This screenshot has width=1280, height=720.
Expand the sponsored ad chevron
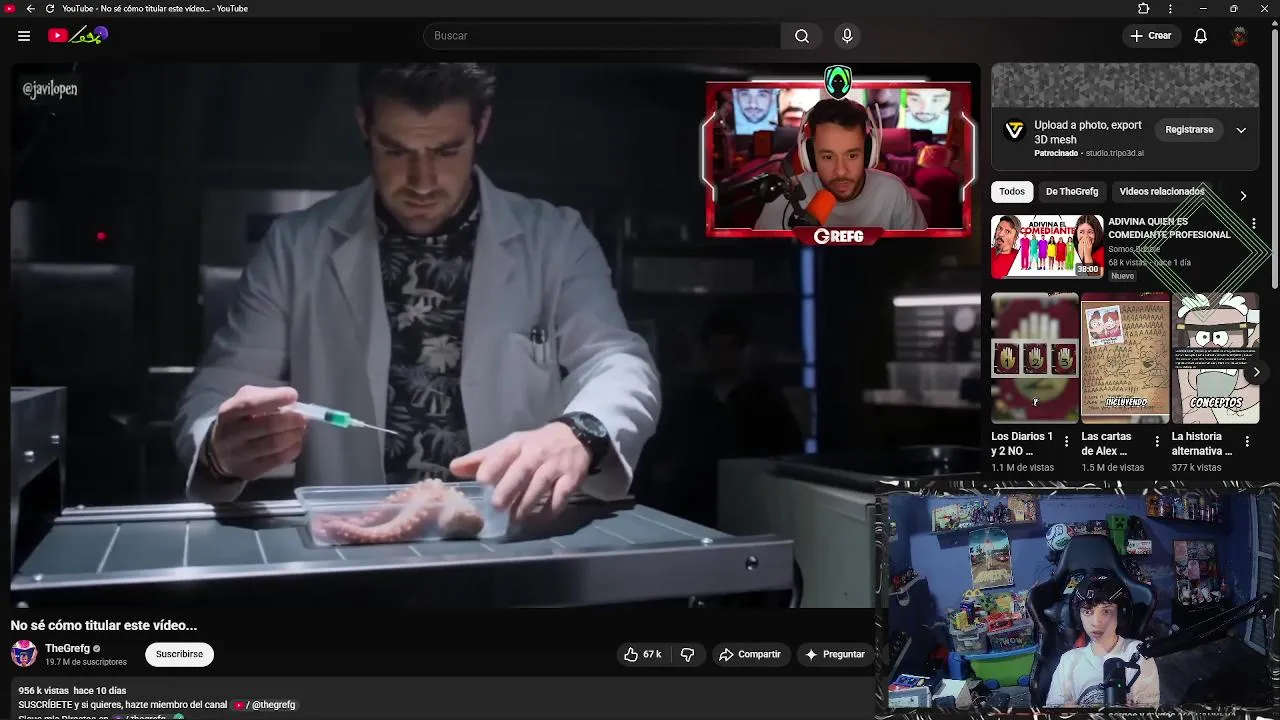click(x=1241, y=130)
